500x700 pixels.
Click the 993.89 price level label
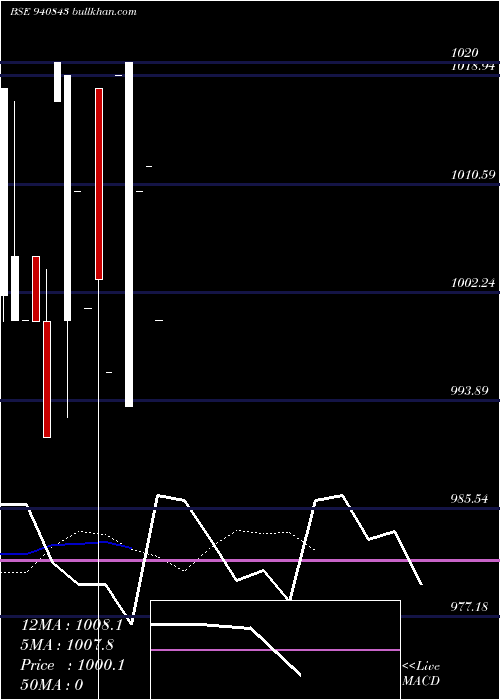(x=469, y=391)
